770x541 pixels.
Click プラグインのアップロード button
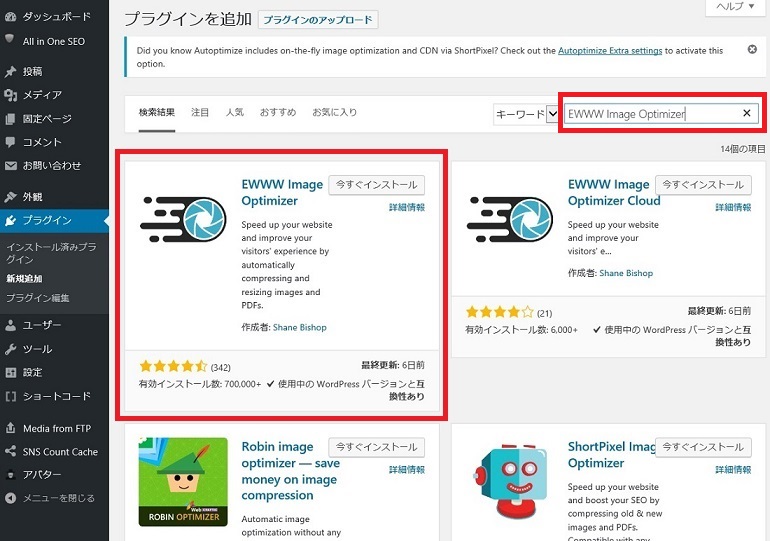tap(317, 20)
